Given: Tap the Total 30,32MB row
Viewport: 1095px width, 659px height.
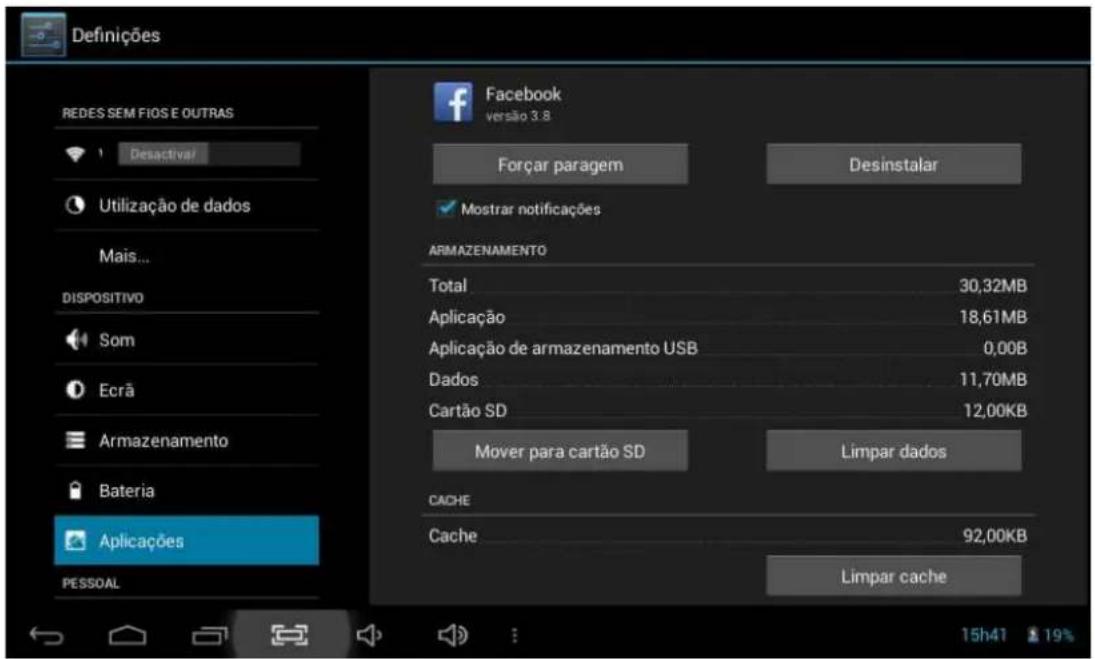Looking at the screenshot, I should click(x=728, y=286).
